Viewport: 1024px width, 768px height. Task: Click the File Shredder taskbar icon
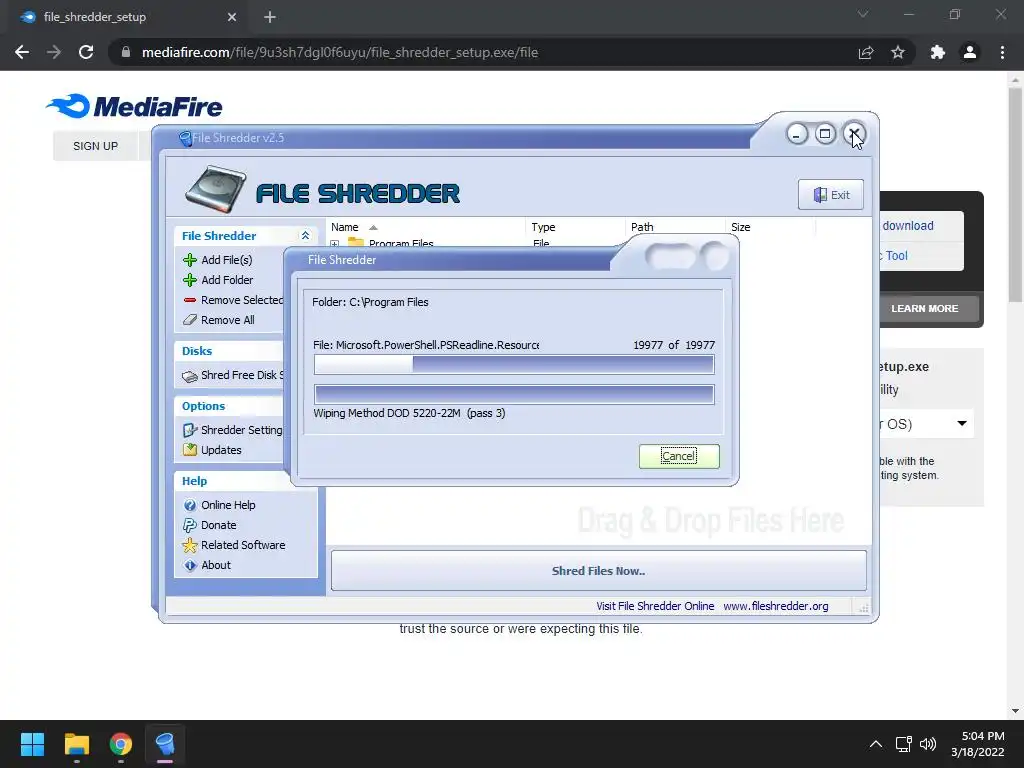pyautogui.click(x=165, y=744)
